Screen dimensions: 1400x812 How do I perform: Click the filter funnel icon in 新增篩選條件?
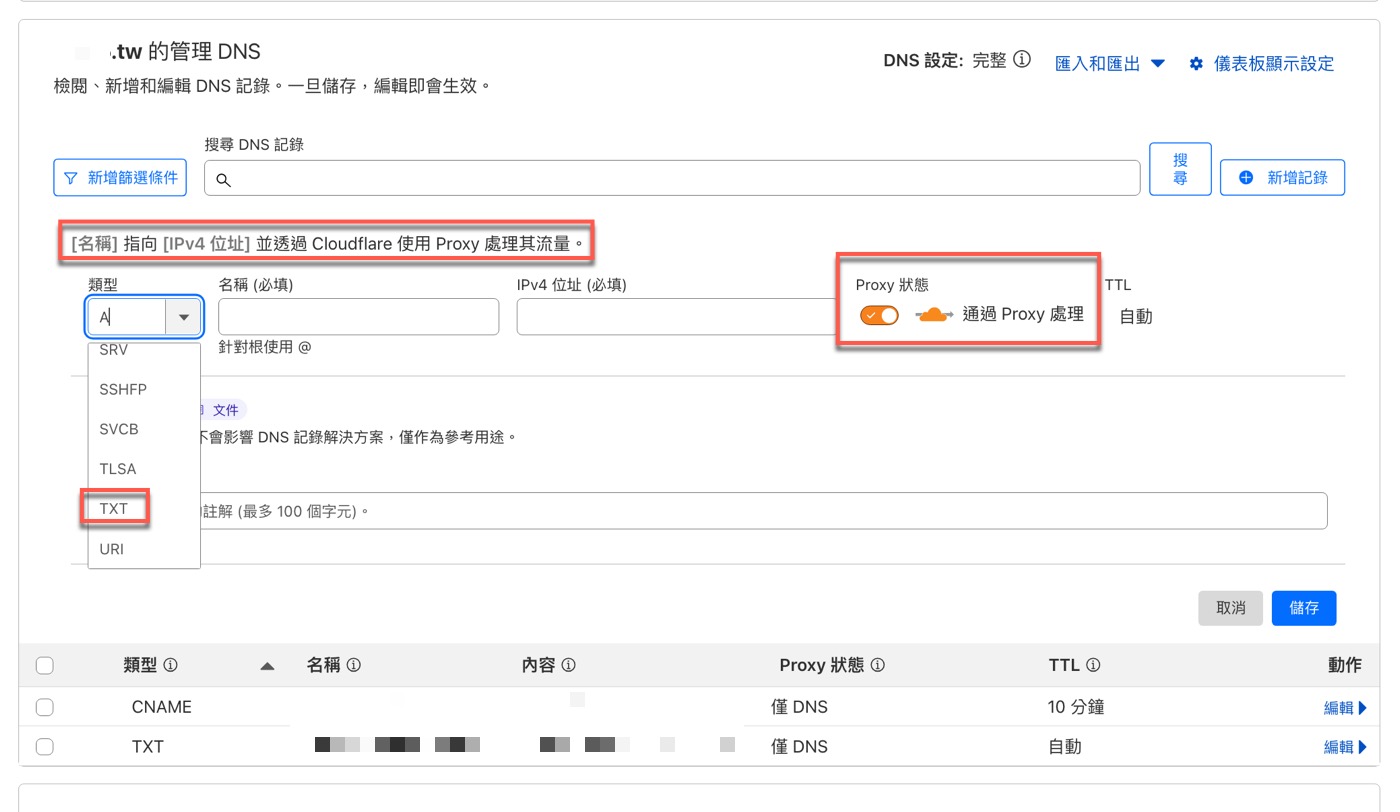tap(70, 178)
